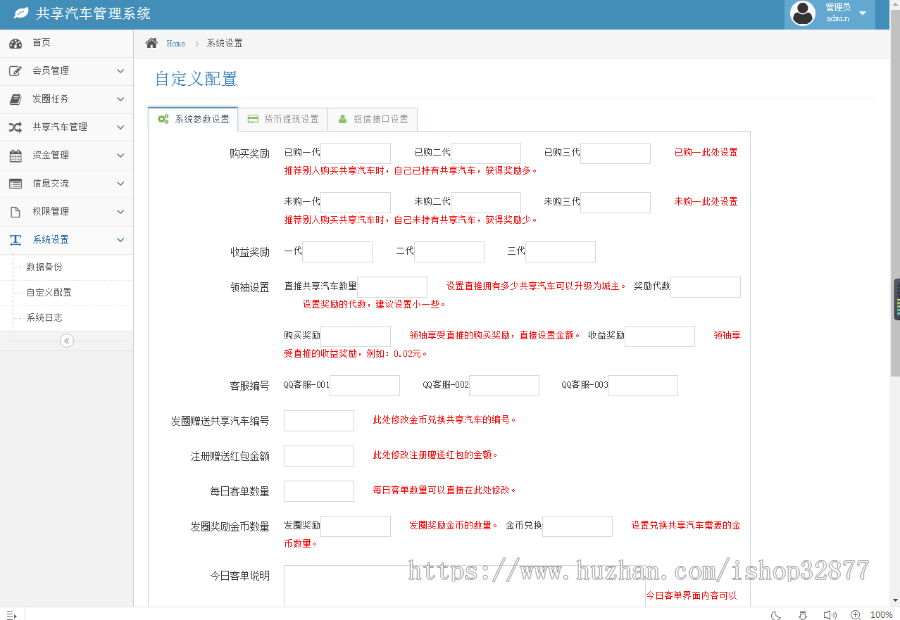Click the Home breadcrumb link
900x620 pixels.
(x=175, y=43)
